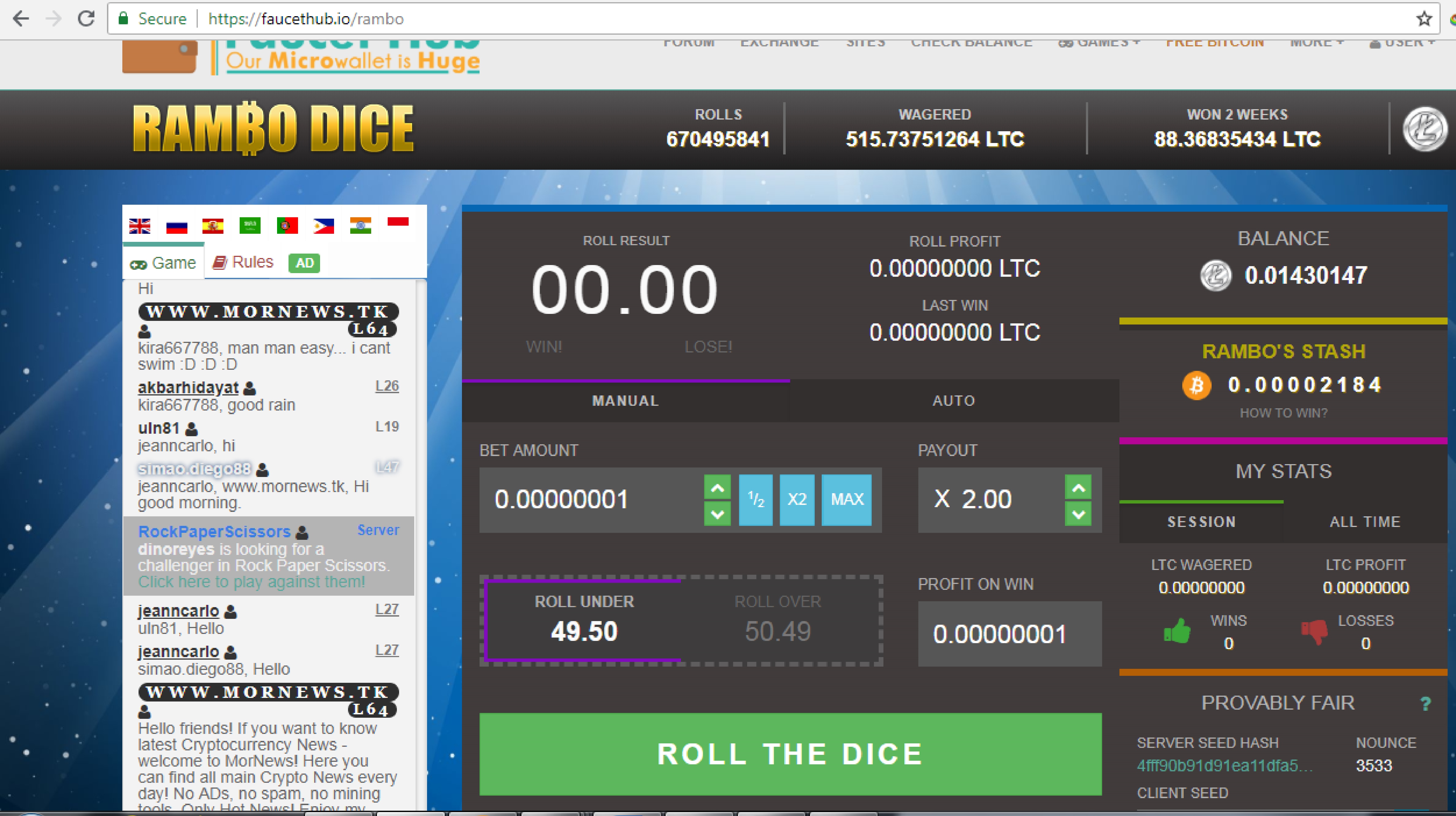Switch to Roll Over option
Image resolution: width=1456 pixels, height=816 pixels.
click(x=777, y=620)
